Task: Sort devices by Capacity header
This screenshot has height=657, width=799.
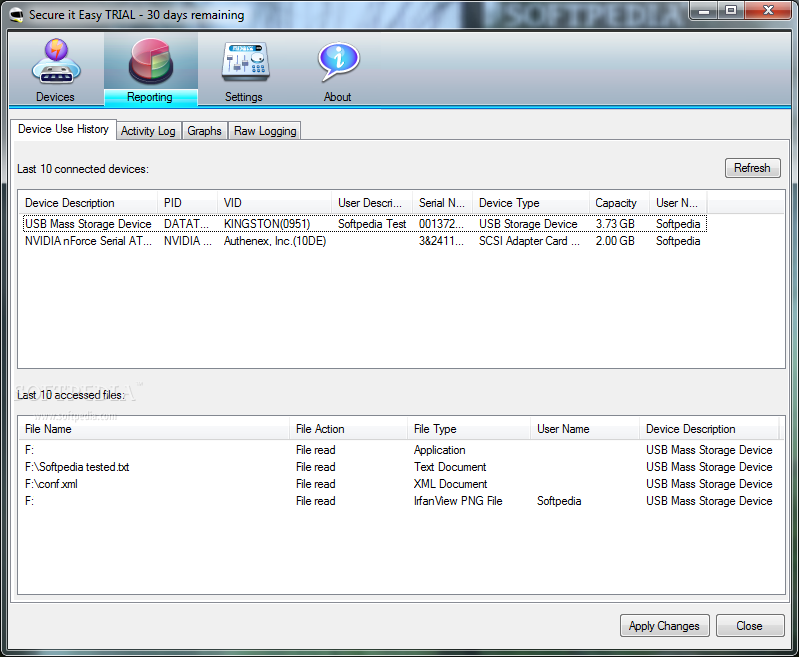Action: (x=620, y=203)
